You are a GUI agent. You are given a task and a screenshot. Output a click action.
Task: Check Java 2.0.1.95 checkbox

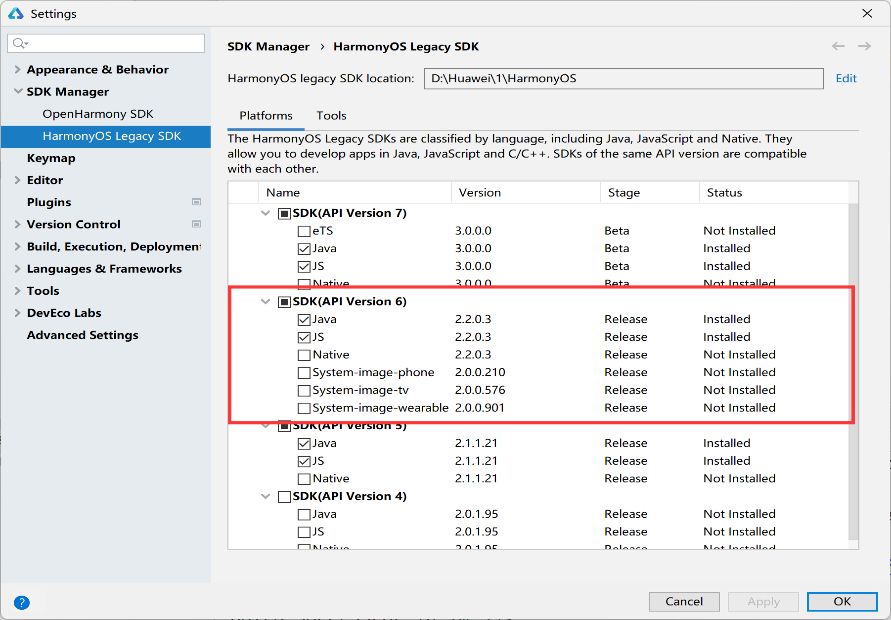tap(304, 515)
